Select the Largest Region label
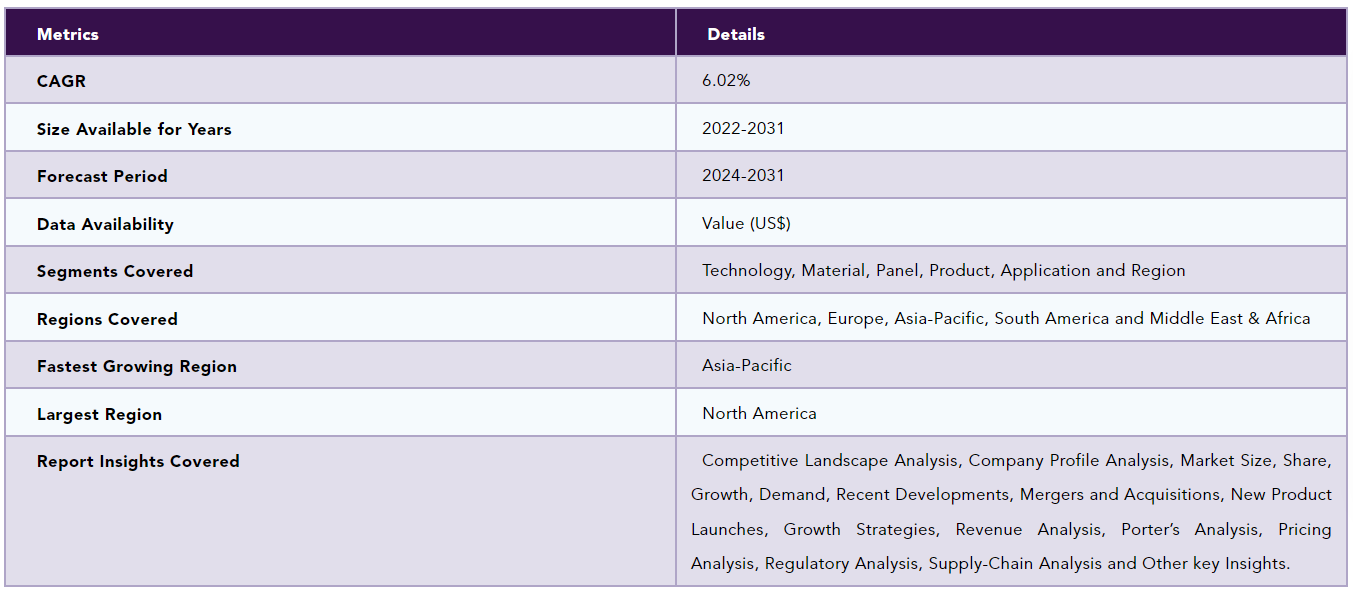Image resolution: width=1353 pixels, height=593 pixels. (99, 414)
